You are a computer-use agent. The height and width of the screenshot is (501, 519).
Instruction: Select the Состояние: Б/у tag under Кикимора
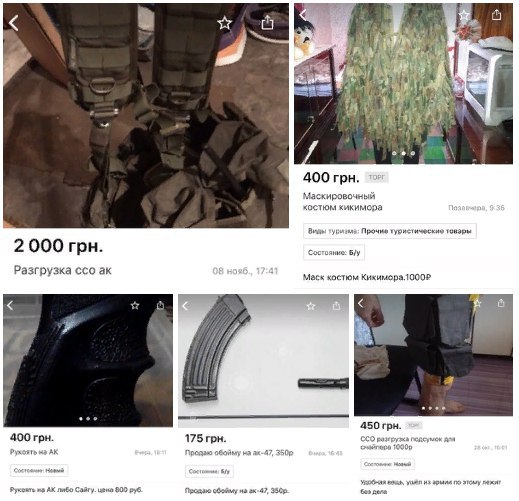point(334,252)
